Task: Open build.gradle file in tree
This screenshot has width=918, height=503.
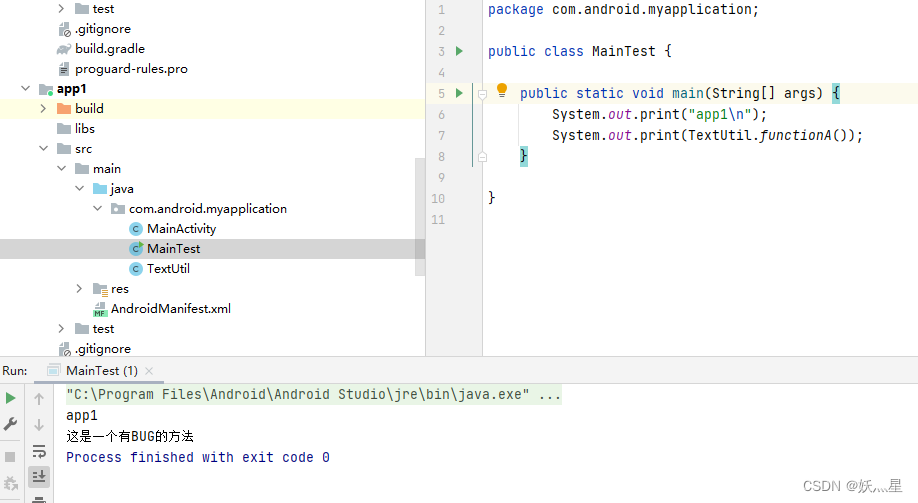Action: pos(109,49)
